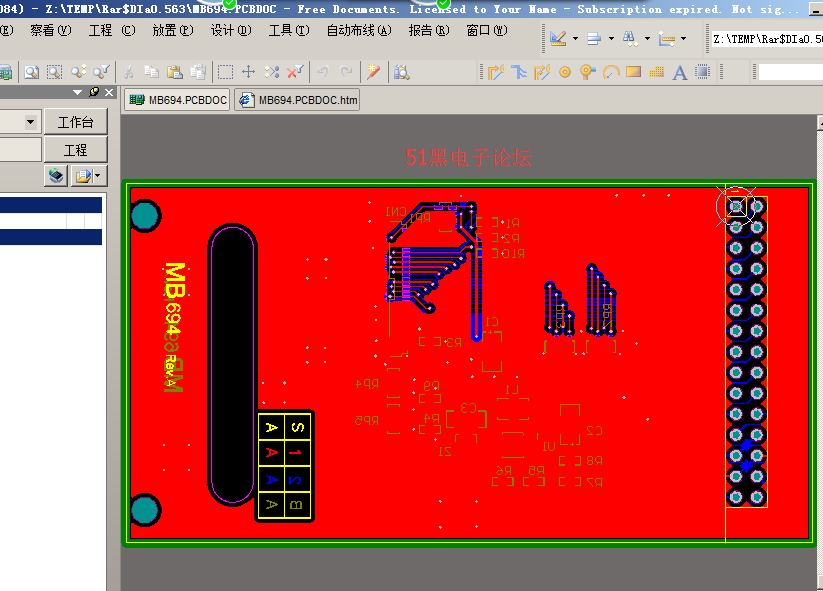Image resolution: width=823 pixels, height=591 pixels.
Task: Select interactive route connections tool
Action: (x=495, y=72)
